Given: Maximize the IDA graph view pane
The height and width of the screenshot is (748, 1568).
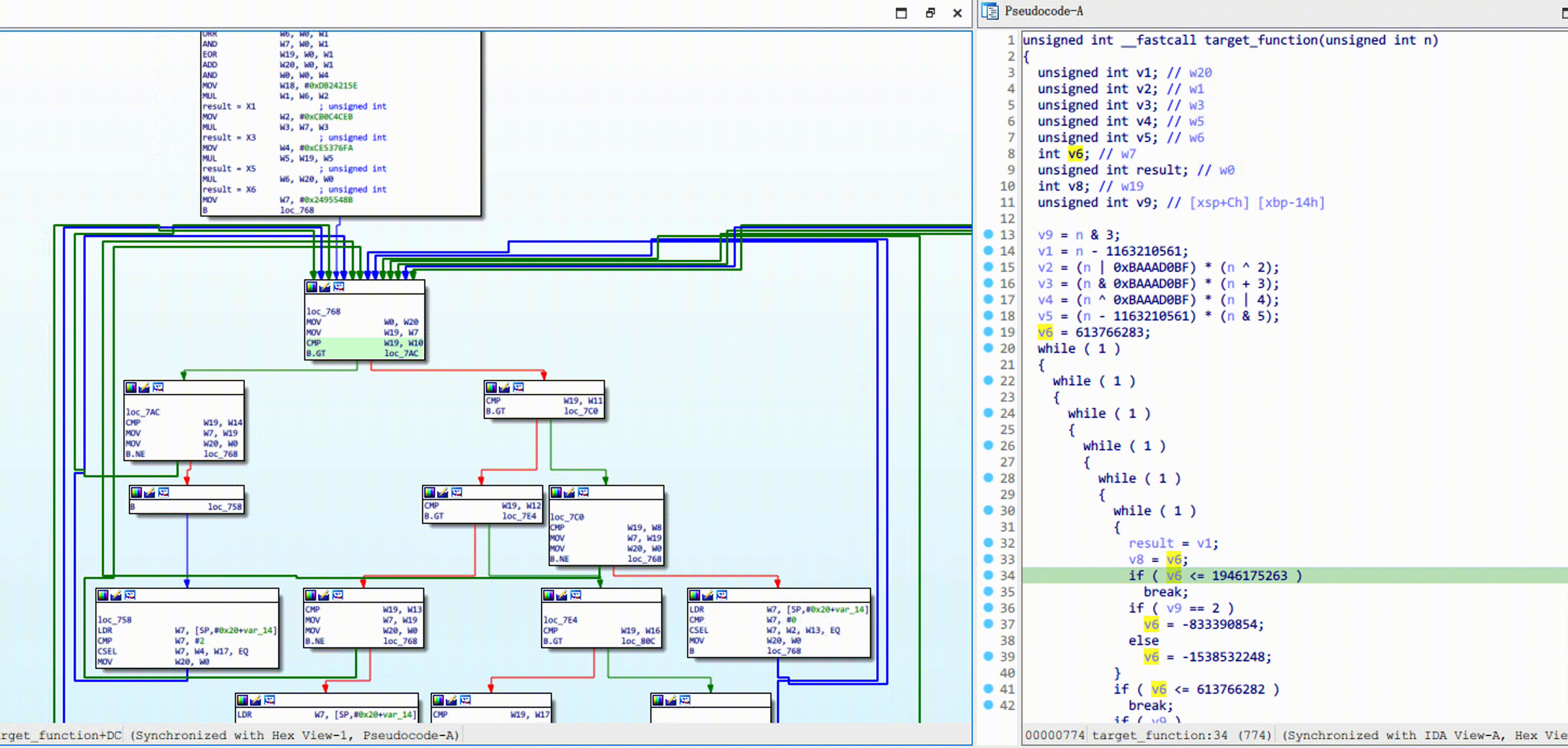Looking at the screenshot, I should (x=901, y=13).
